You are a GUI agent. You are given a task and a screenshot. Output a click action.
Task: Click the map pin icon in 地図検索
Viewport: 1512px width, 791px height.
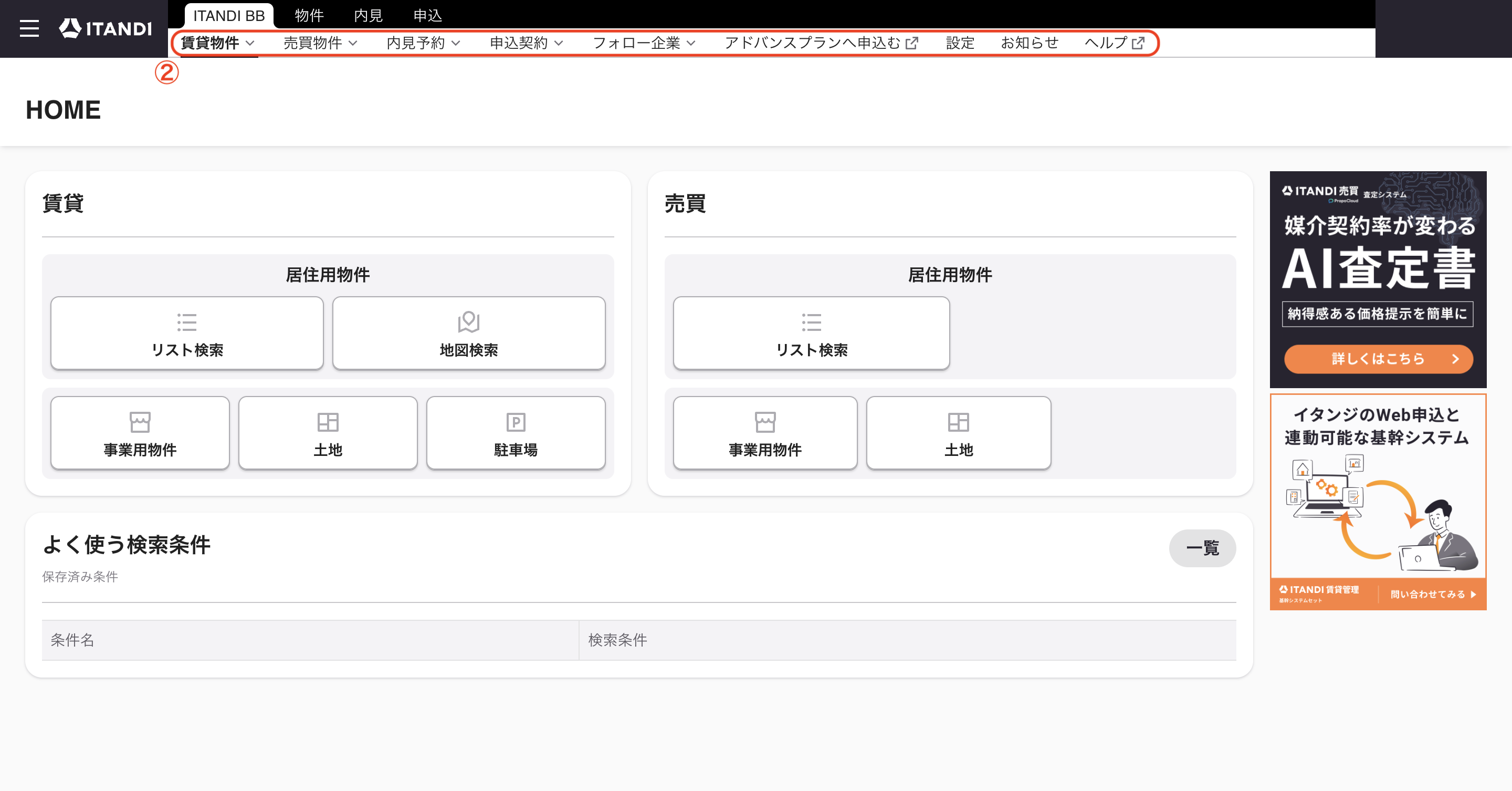(469, 322)
